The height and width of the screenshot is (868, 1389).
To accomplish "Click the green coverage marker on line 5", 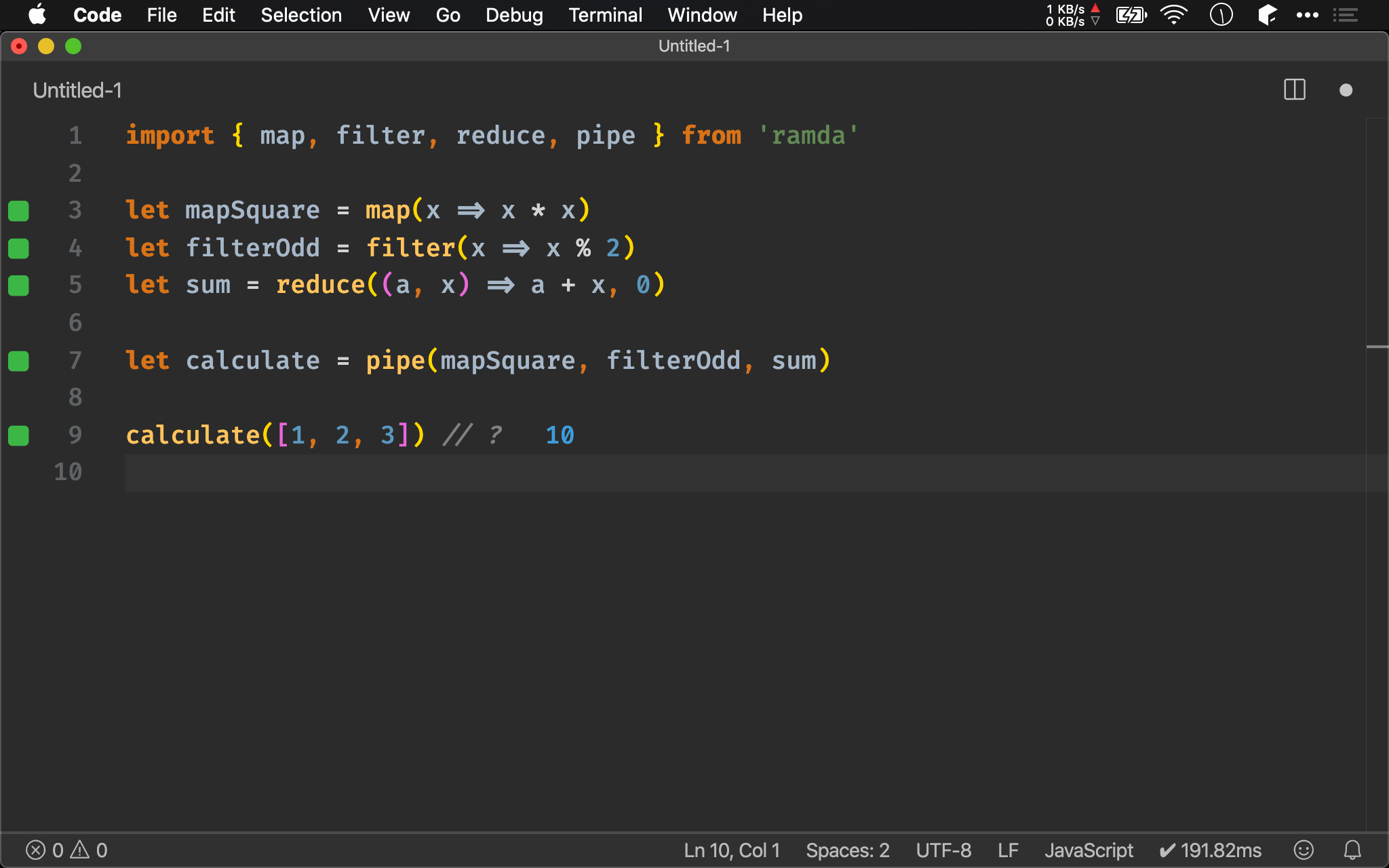I will (x=18, y=285).
